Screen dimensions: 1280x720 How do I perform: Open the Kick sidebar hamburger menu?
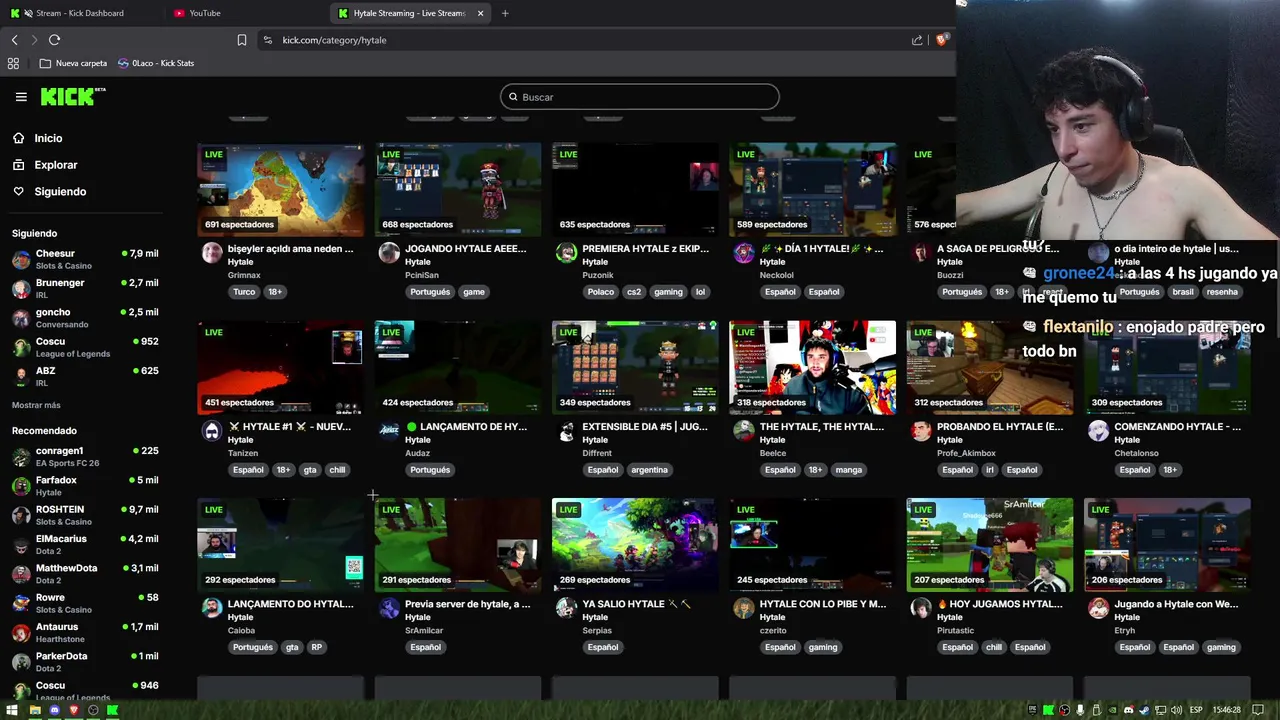(21, 97)
